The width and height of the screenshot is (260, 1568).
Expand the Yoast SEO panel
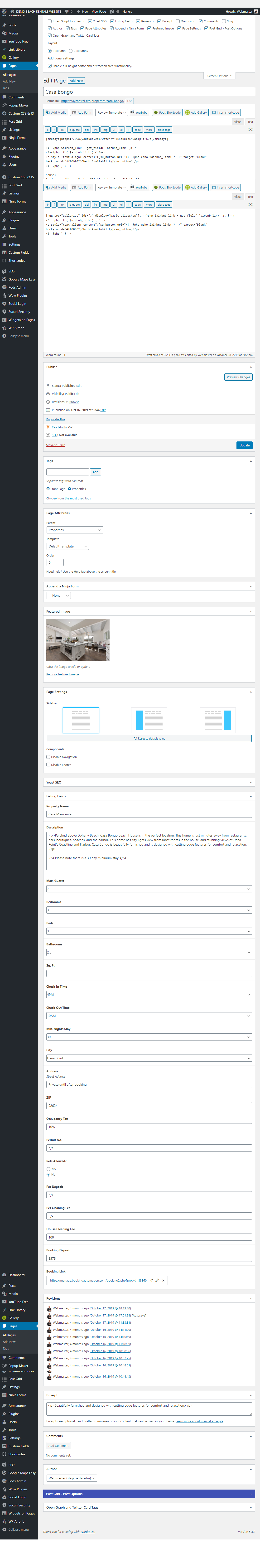(149, 782)
